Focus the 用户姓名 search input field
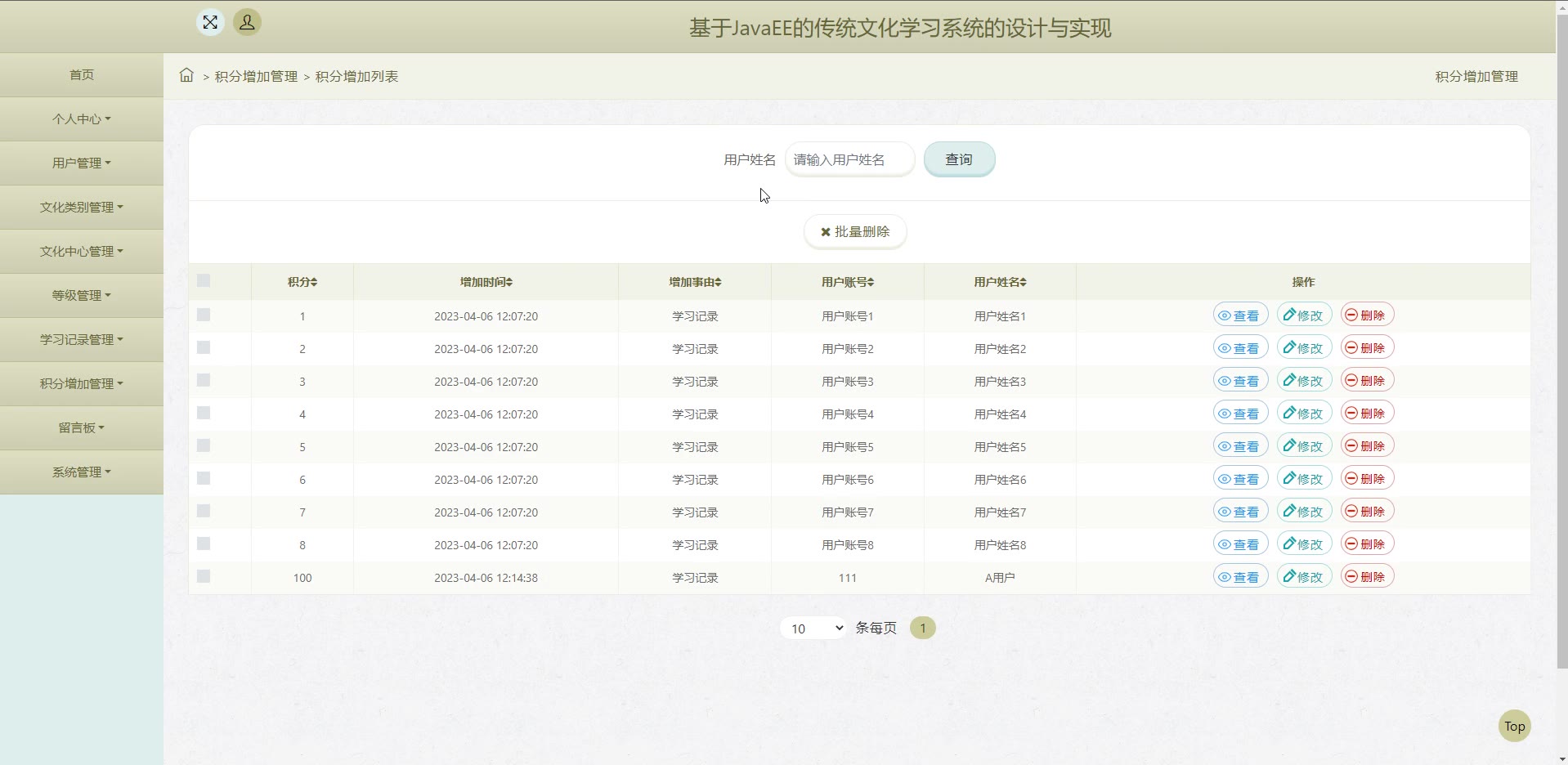The width and height of the screenshot is (1568, 765). (x=850, y=159)
